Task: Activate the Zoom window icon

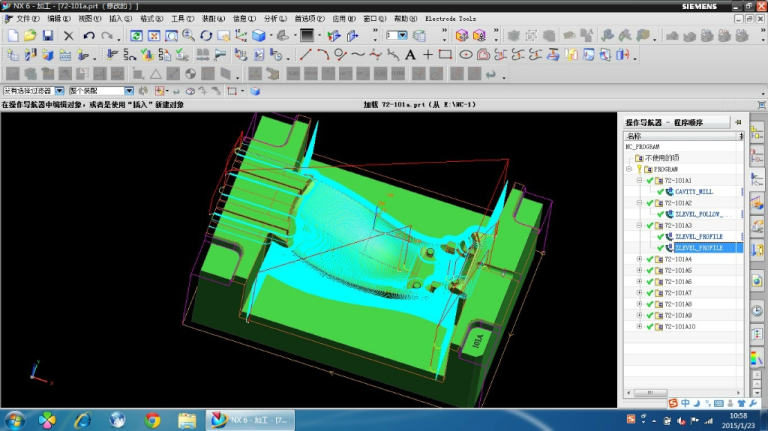Action: click(171, 36)
